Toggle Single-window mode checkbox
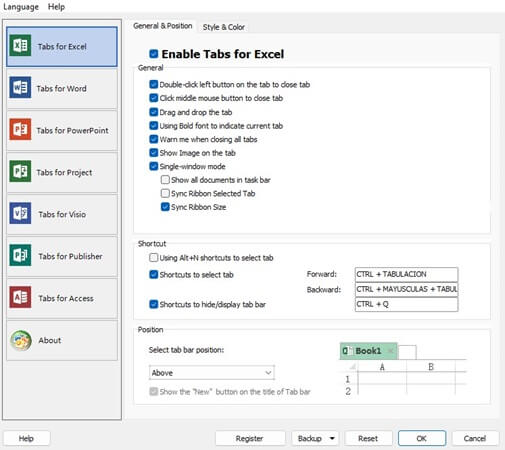505x450 pixels. (x=154, y=166)
